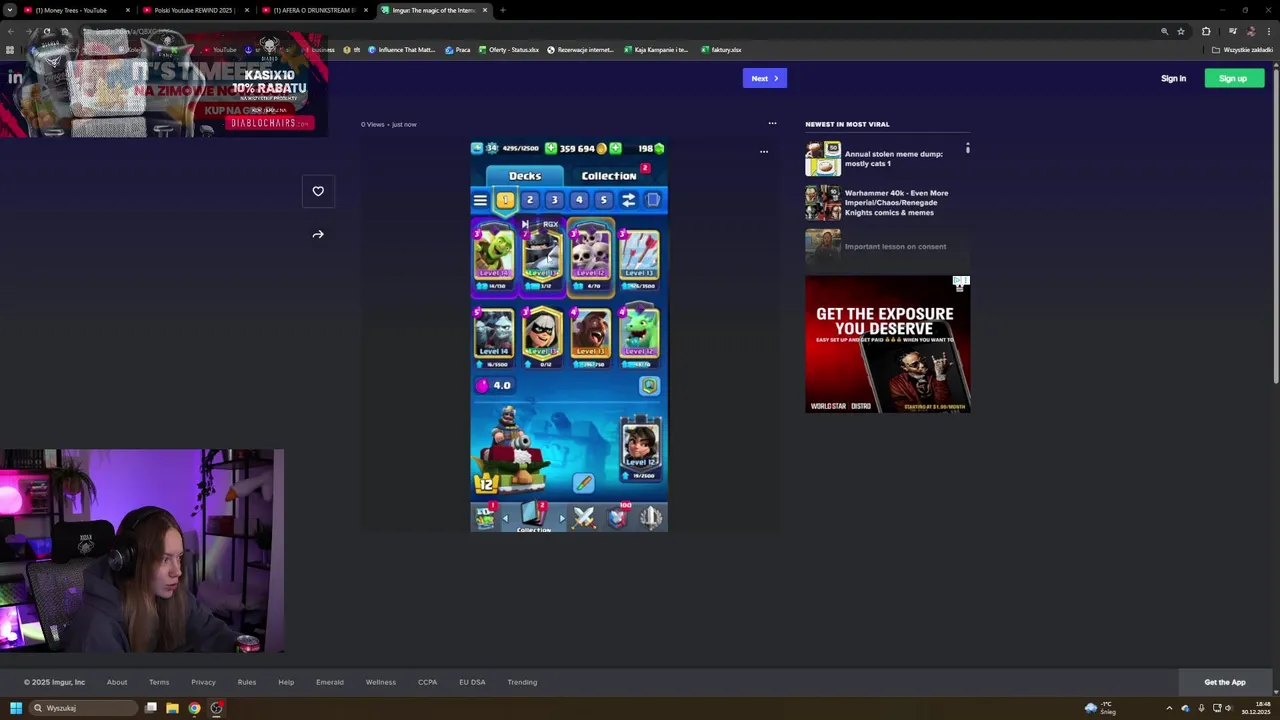Click the Privacy footer link
This screenshot has width=1280, height=720.
click(203, 682)
